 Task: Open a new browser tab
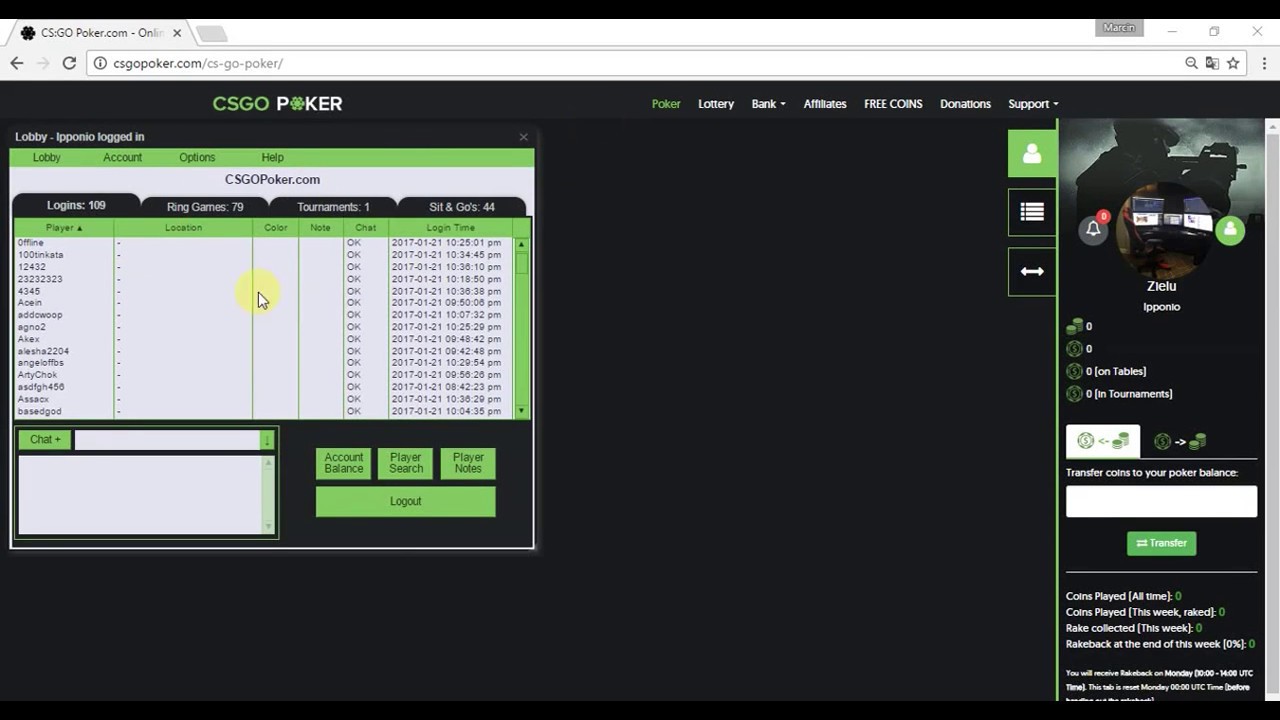[x=211, y=34]
